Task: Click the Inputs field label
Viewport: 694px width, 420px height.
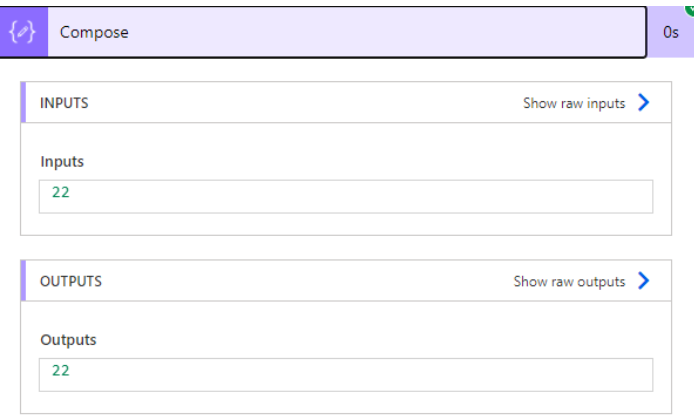Action: (62, 162)
